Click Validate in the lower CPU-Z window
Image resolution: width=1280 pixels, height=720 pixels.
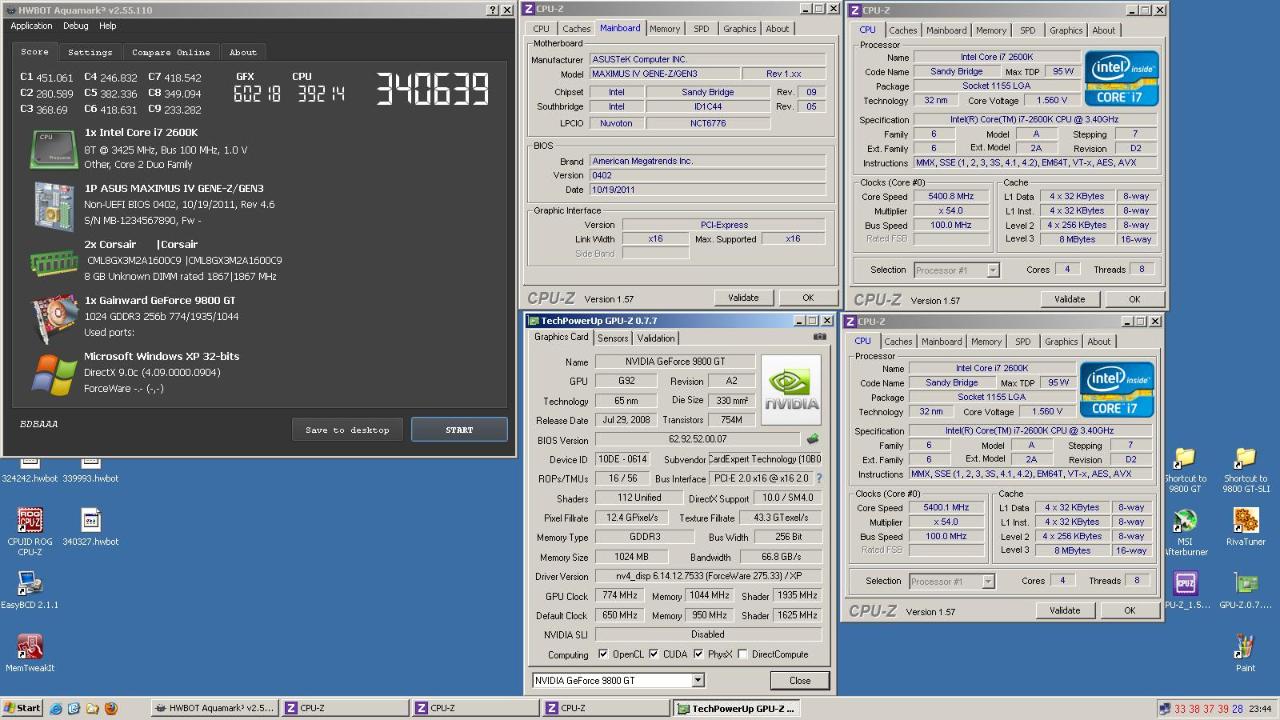[1064, 610]
